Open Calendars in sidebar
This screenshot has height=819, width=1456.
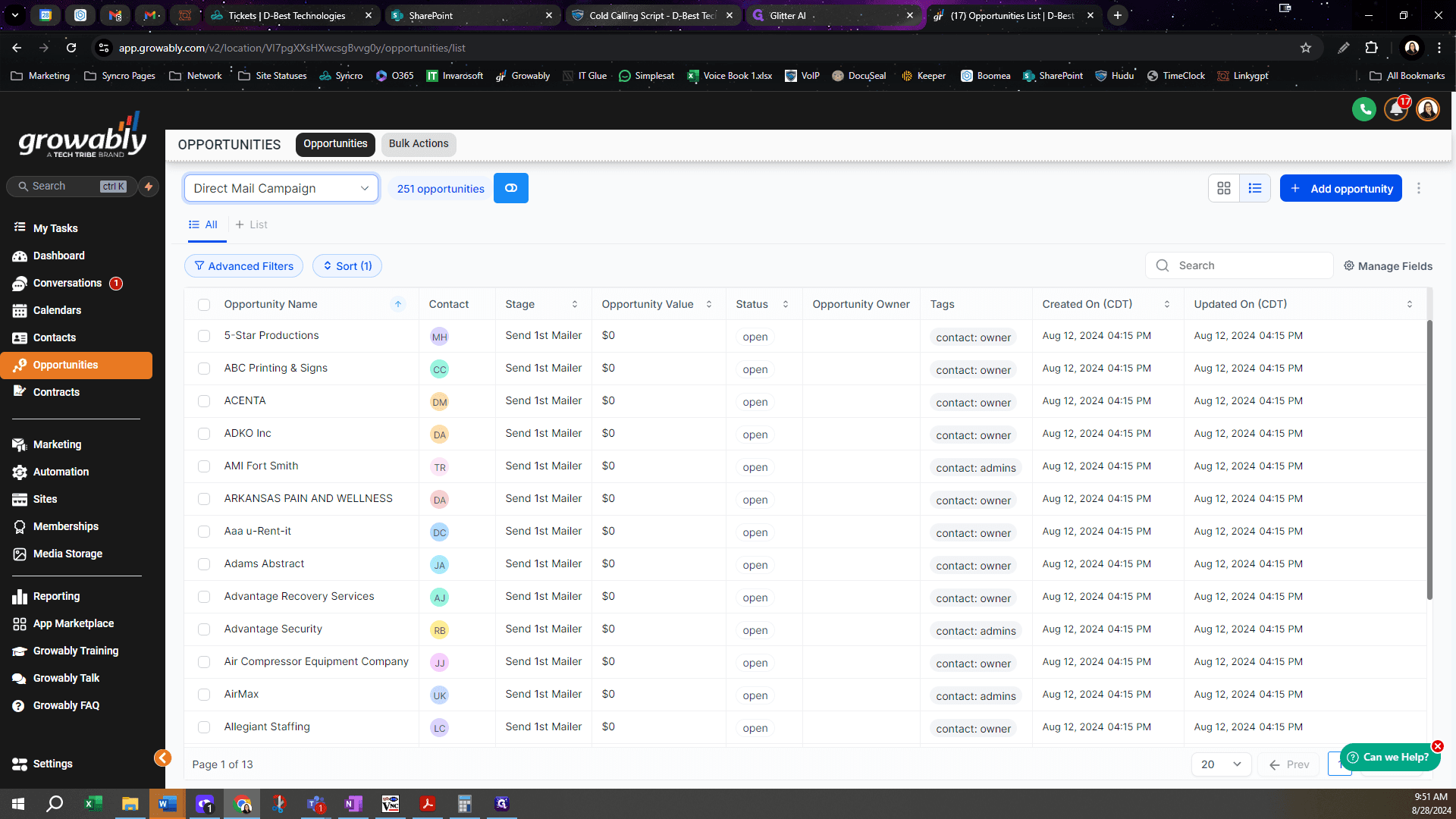(57, 310)
